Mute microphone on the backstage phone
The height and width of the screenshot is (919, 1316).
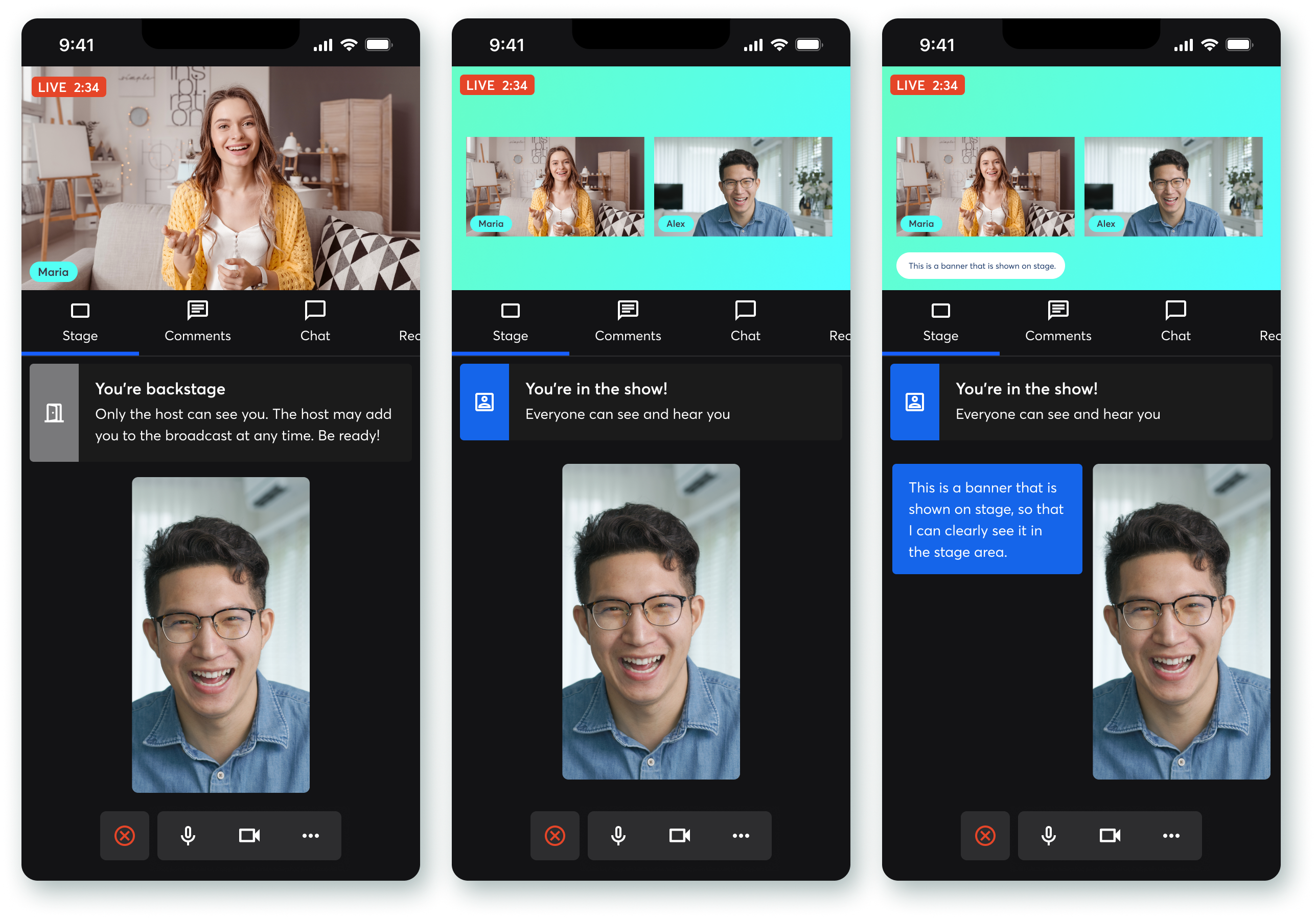[x=188, y=835]
